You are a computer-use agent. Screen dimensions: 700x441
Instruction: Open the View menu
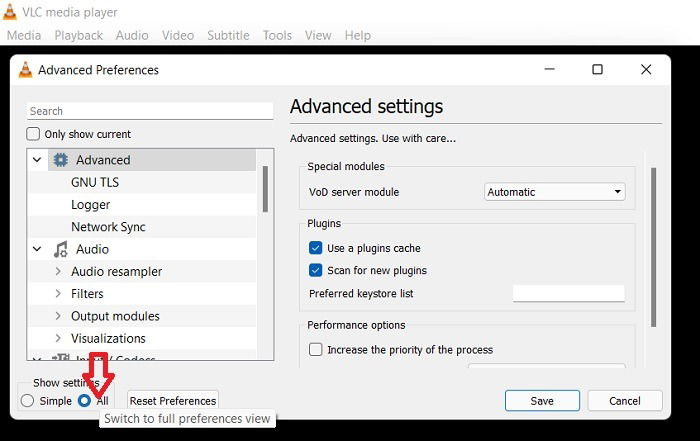click(318, 35)
